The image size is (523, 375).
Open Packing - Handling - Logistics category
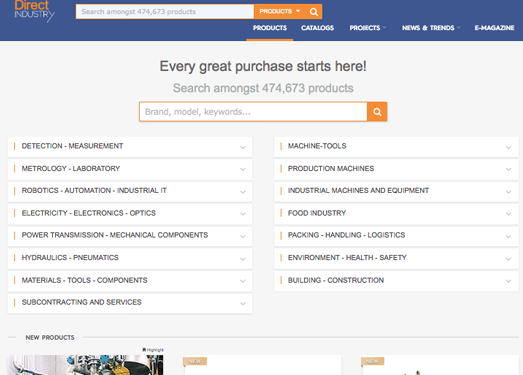pyautogui.click(x=396, y=236)
